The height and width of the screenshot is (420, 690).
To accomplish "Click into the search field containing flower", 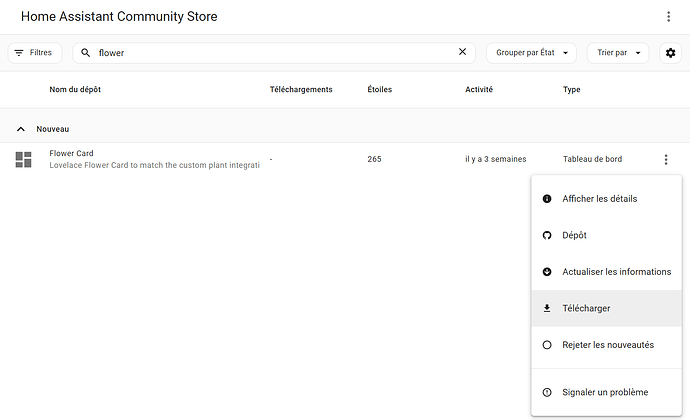I will (270, 53).
